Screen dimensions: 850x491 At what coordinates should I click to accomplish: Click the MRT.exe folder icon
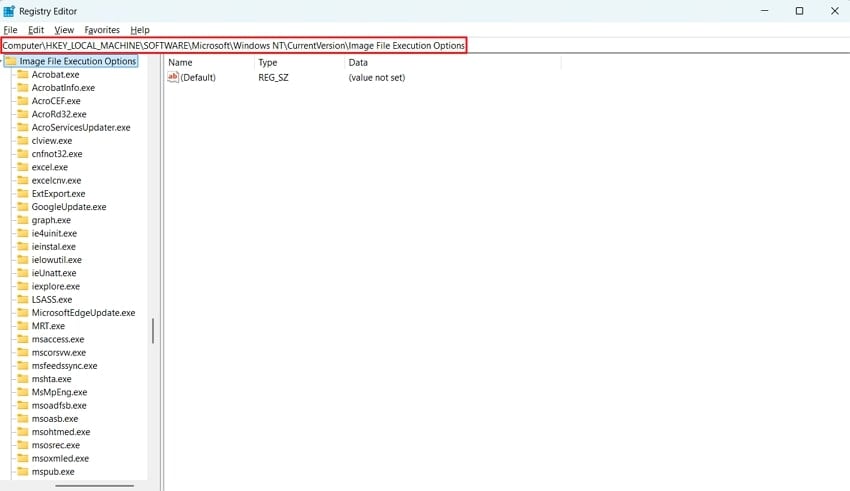click(x=23, y=326)
